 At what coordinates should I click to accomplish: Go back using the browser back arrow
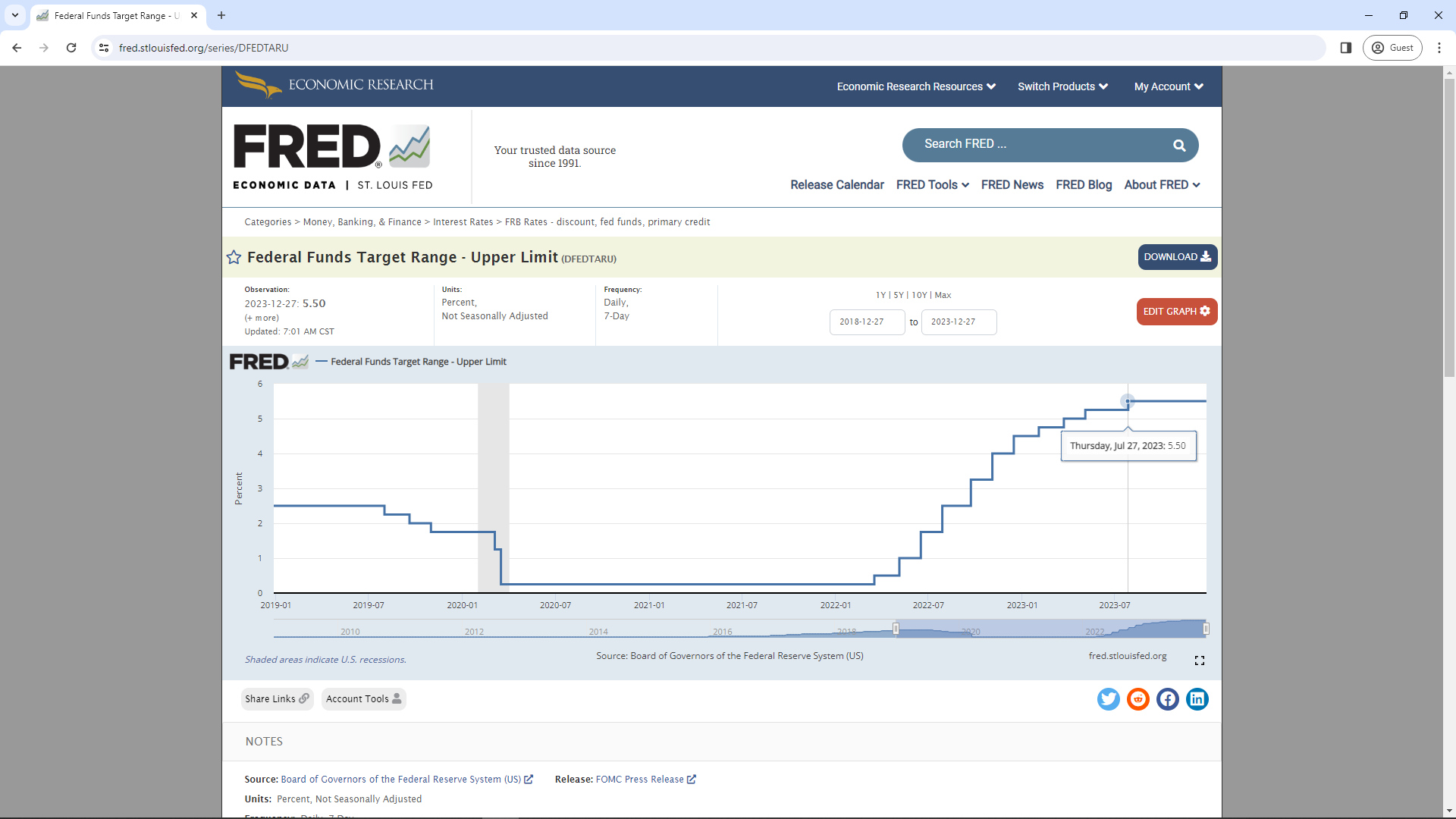(x=17, y=48)
